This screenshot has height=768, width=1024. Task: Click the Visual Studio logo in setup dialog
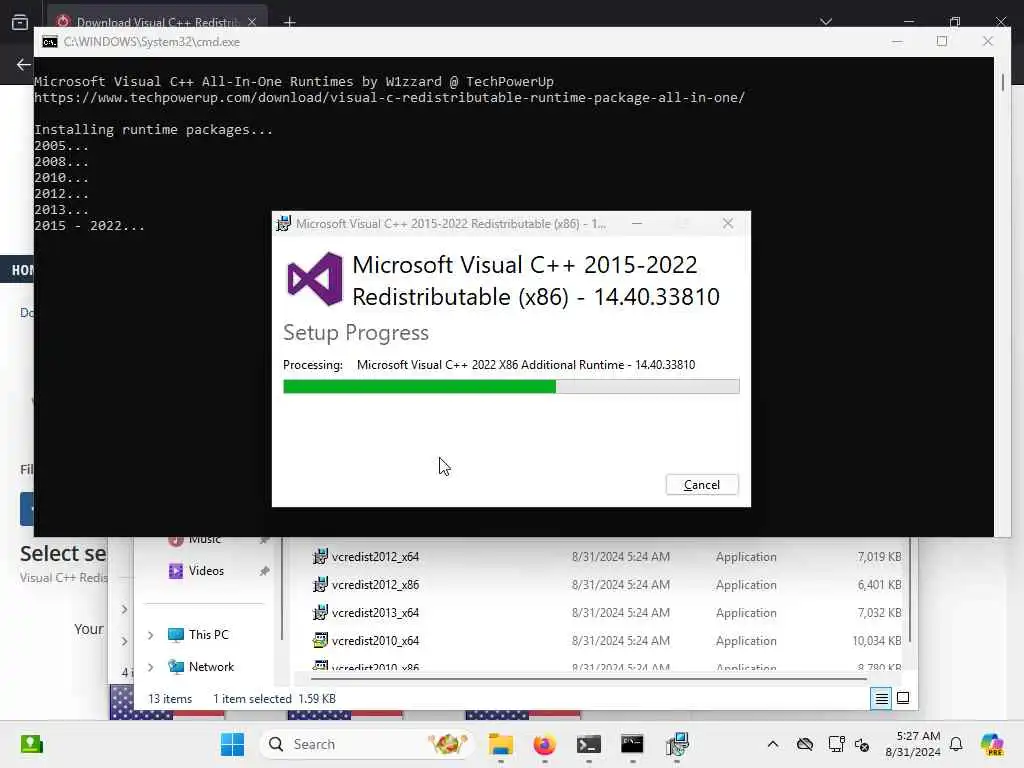click(315, 280)
